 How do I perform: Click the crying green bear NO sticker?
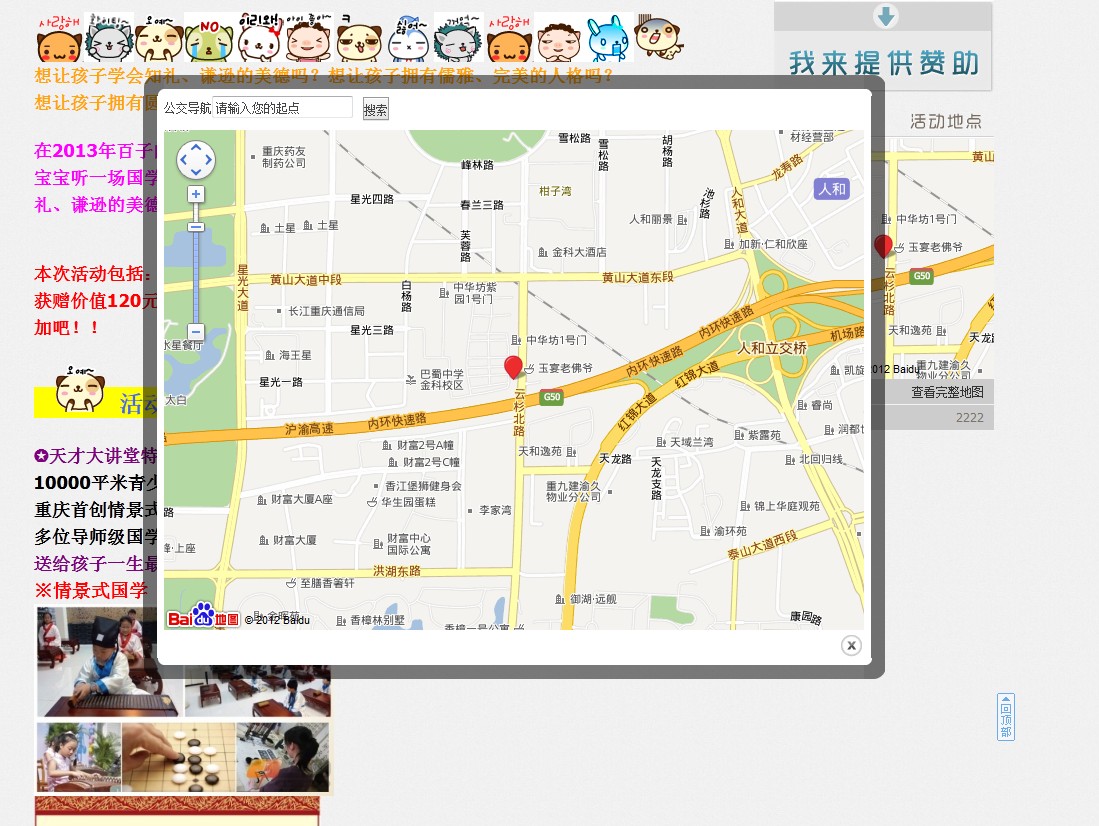click(209, 39)
